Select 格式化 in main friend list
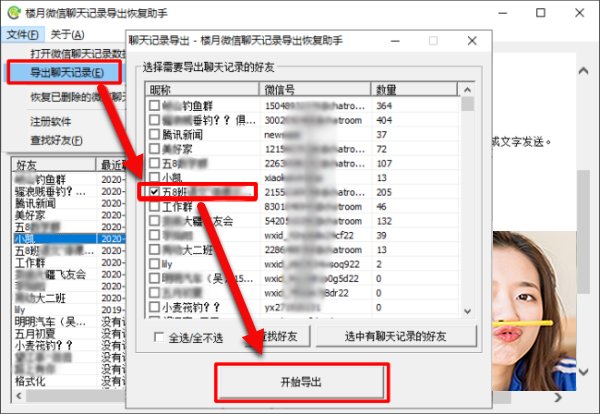Screen dimensions: 600x414 point(30,381)
